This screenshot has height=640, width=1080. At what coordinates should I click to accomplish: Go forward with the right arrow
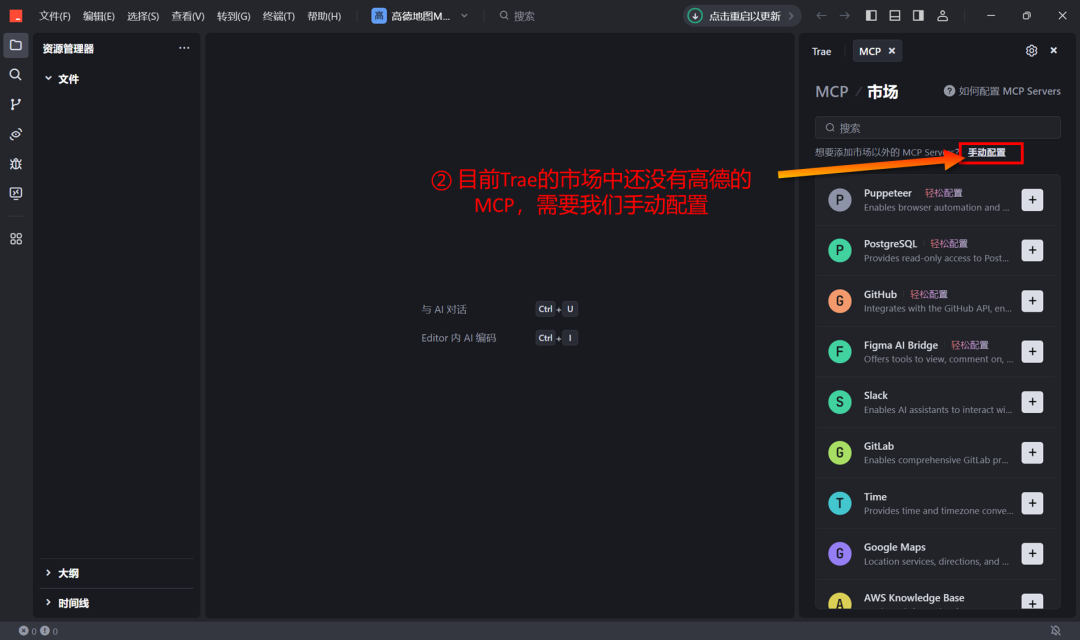tap(844, 16)
